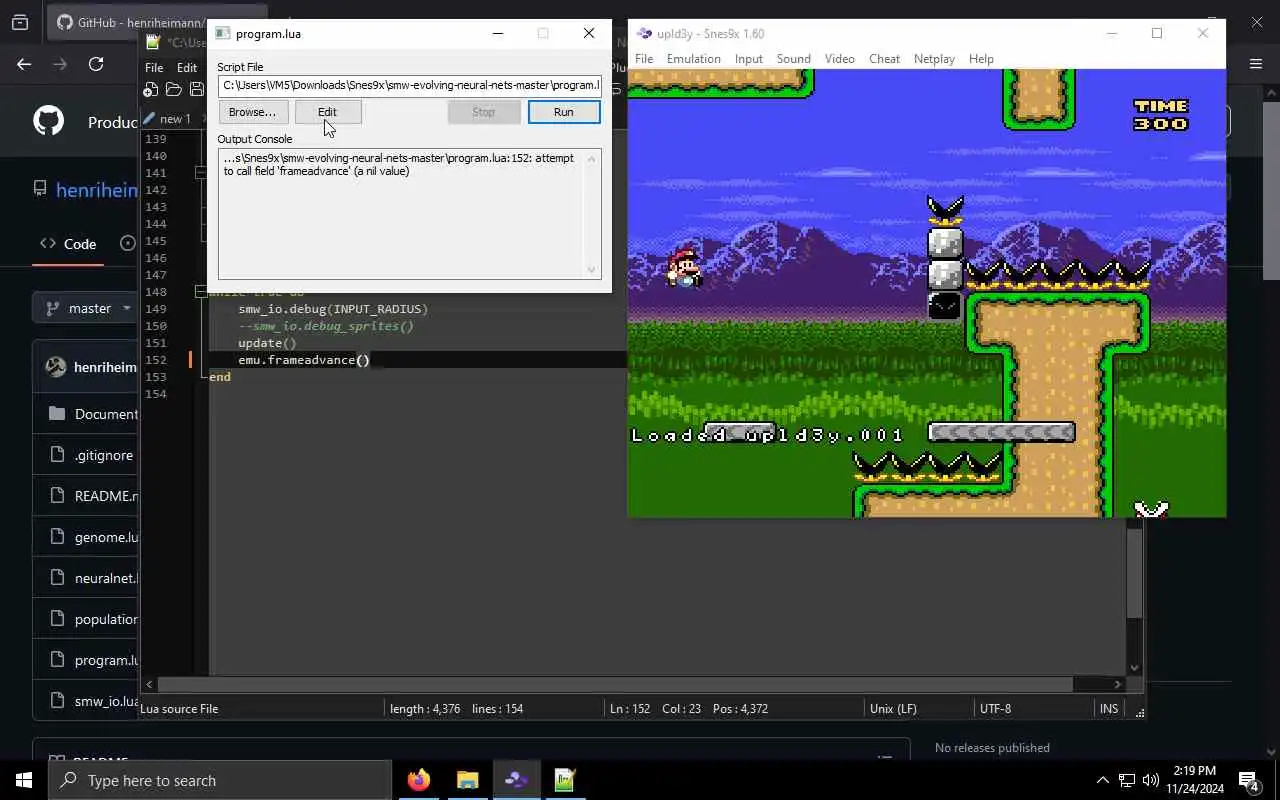Click the 'Ln : 152' status bar entry
This screenshot has height=800, width=1280.
coord(629,708)
